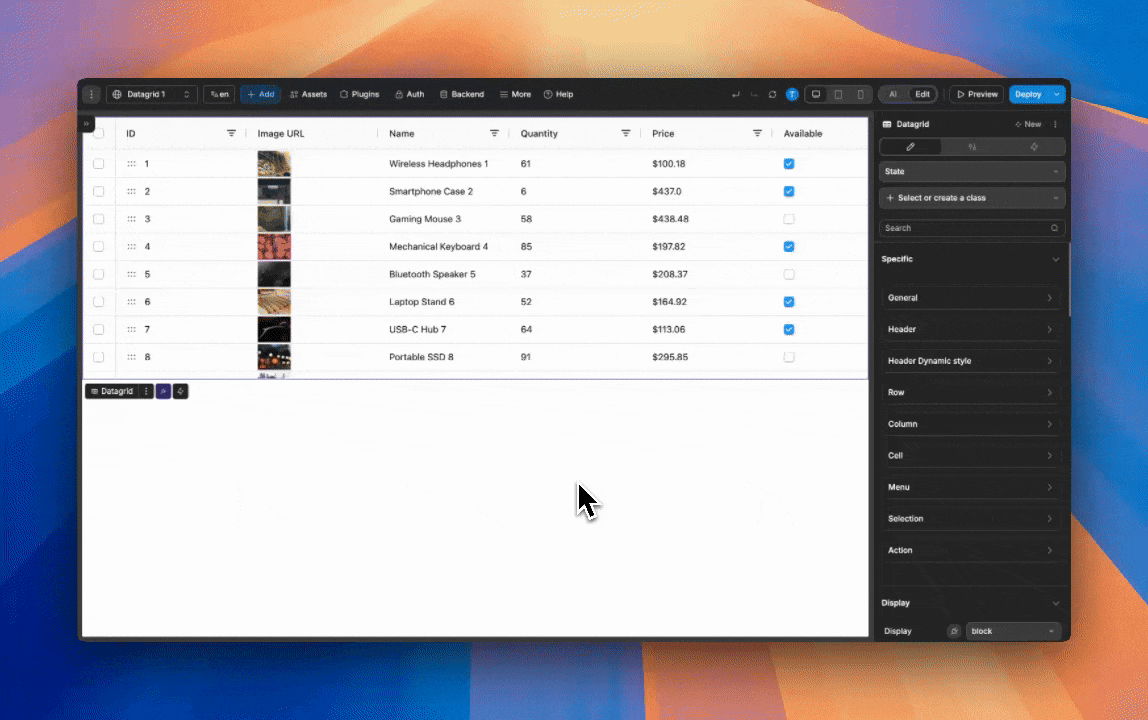Select the row checkbox for Bluetooth Speaker 5
Viewport: 1148px width, 720px height.
[97, 273]
